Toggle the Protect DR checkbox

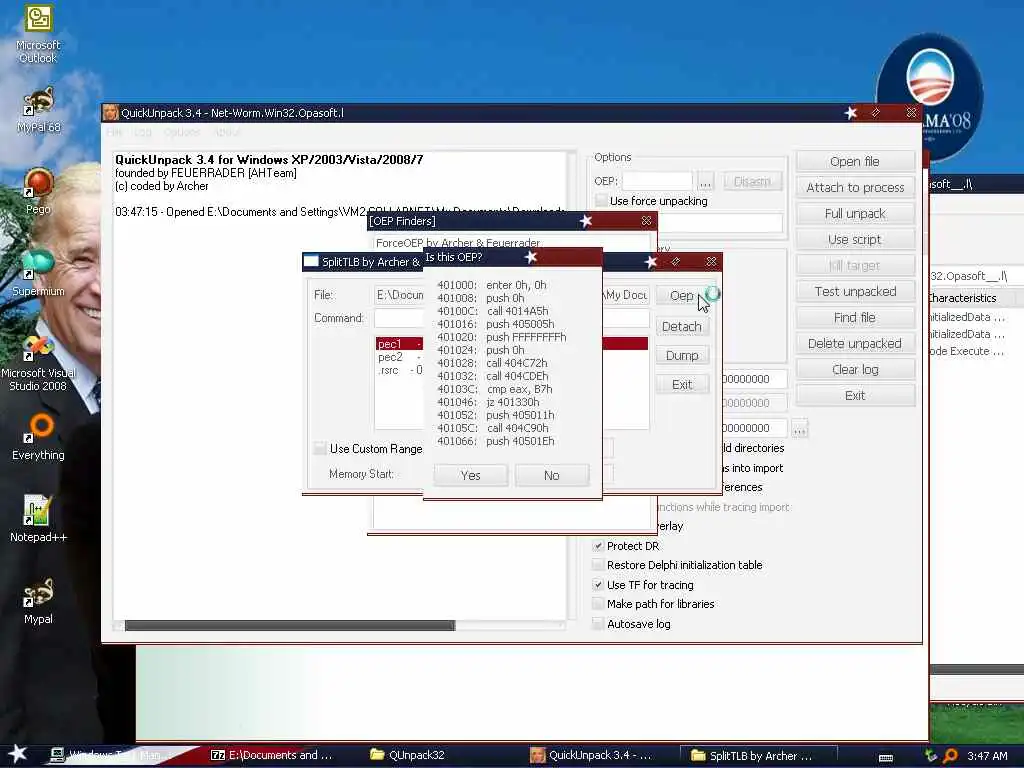pos(598,546)
